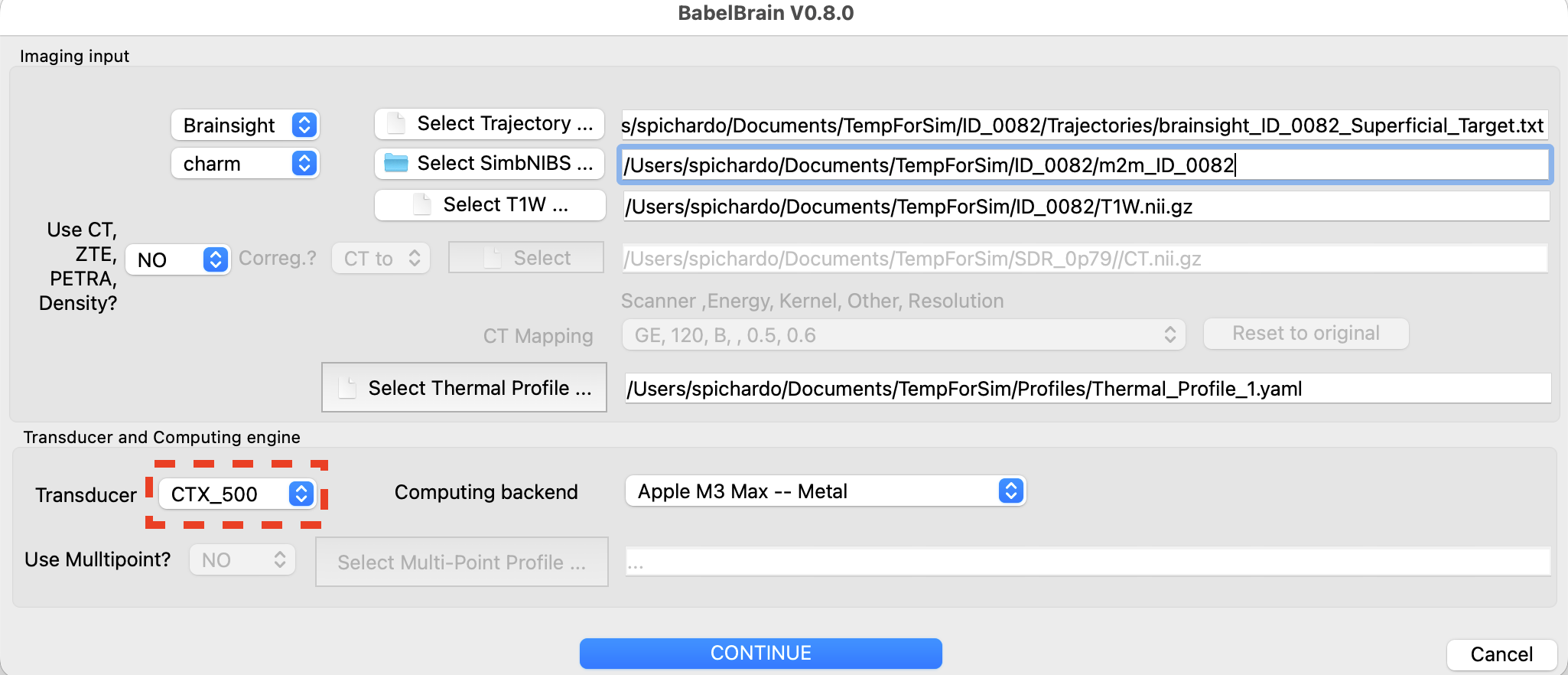The height and width of the screenshot is (675, 1568).
Task: Open the charm SimbNIBS type dropdown
Action: click(x=245, y=164)
